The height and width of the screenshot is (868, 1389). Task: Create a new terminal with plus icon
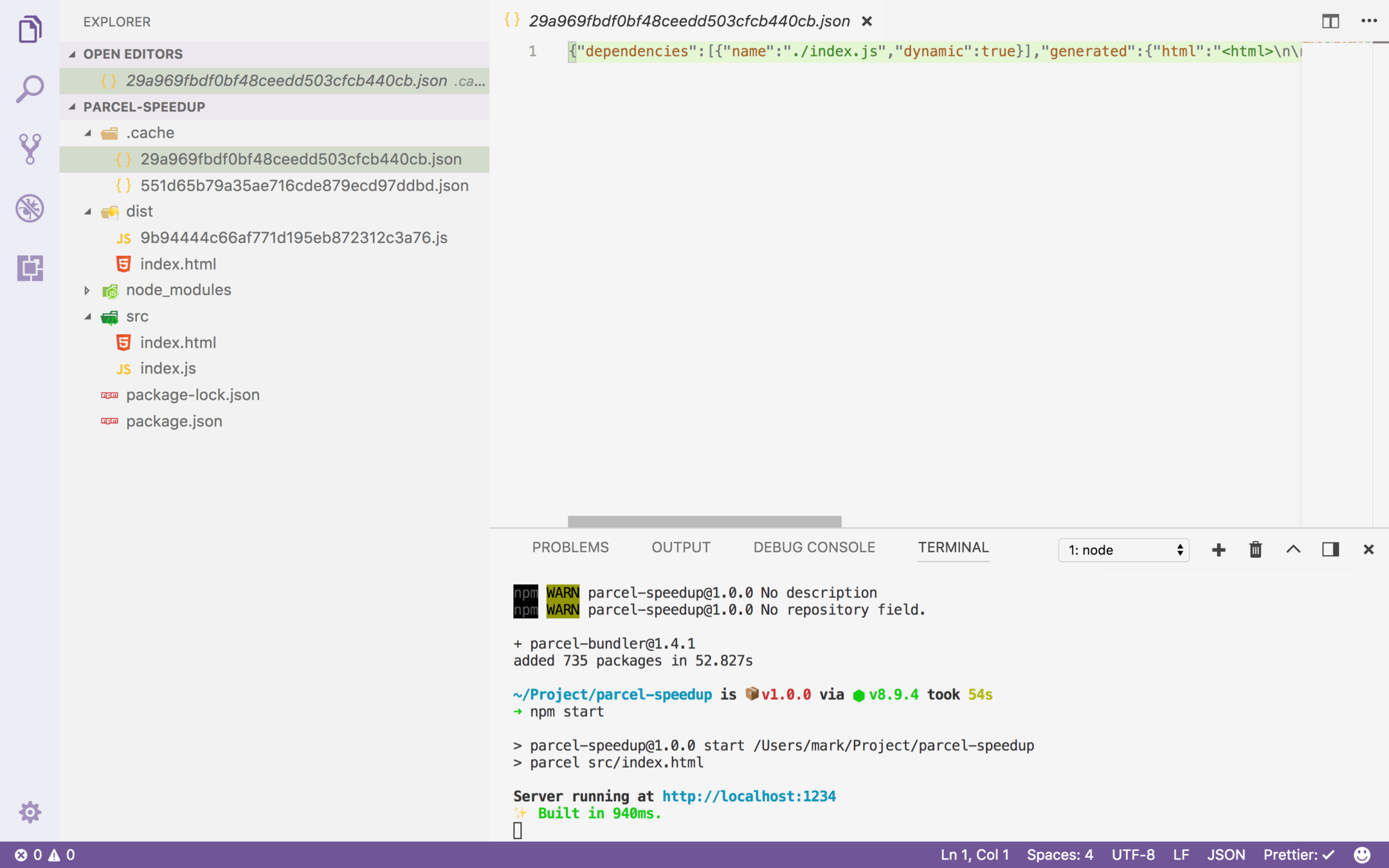tap(1218, 550)
